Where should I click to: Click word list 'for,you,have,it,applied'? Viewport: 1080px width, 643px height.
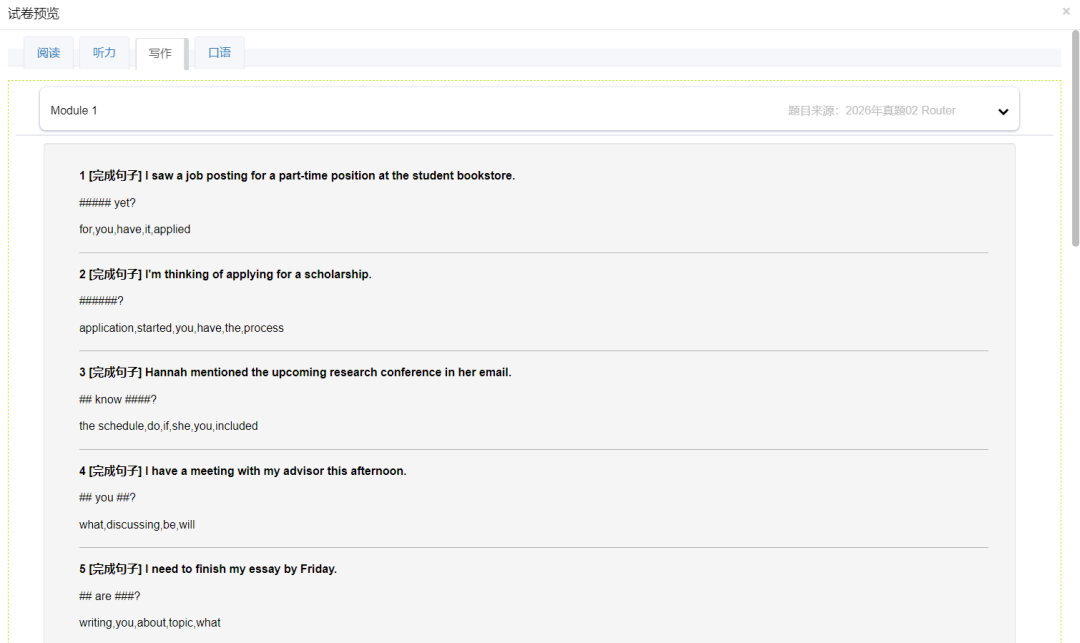coord(135,230)
